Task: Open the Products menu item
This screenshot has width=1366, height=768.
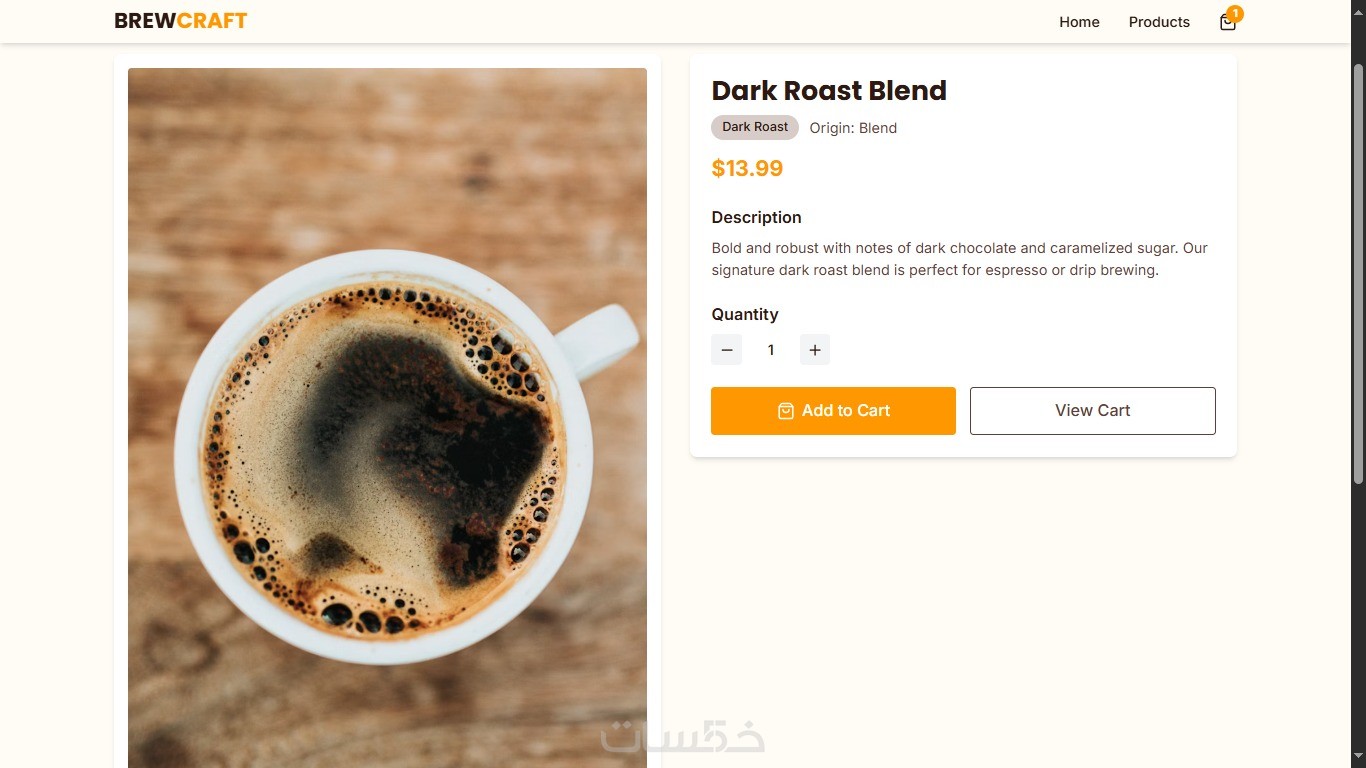Action: coord(1159,22)
